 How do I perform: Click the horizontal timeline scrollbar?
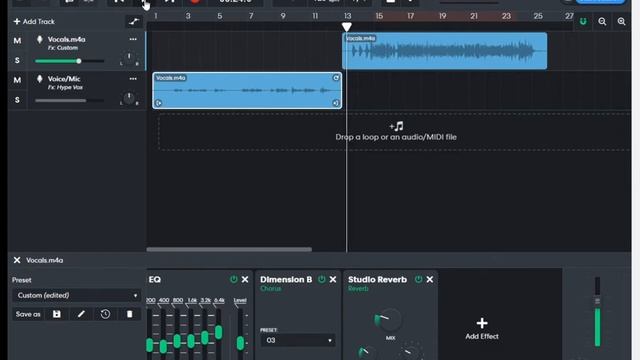point(229,249)
